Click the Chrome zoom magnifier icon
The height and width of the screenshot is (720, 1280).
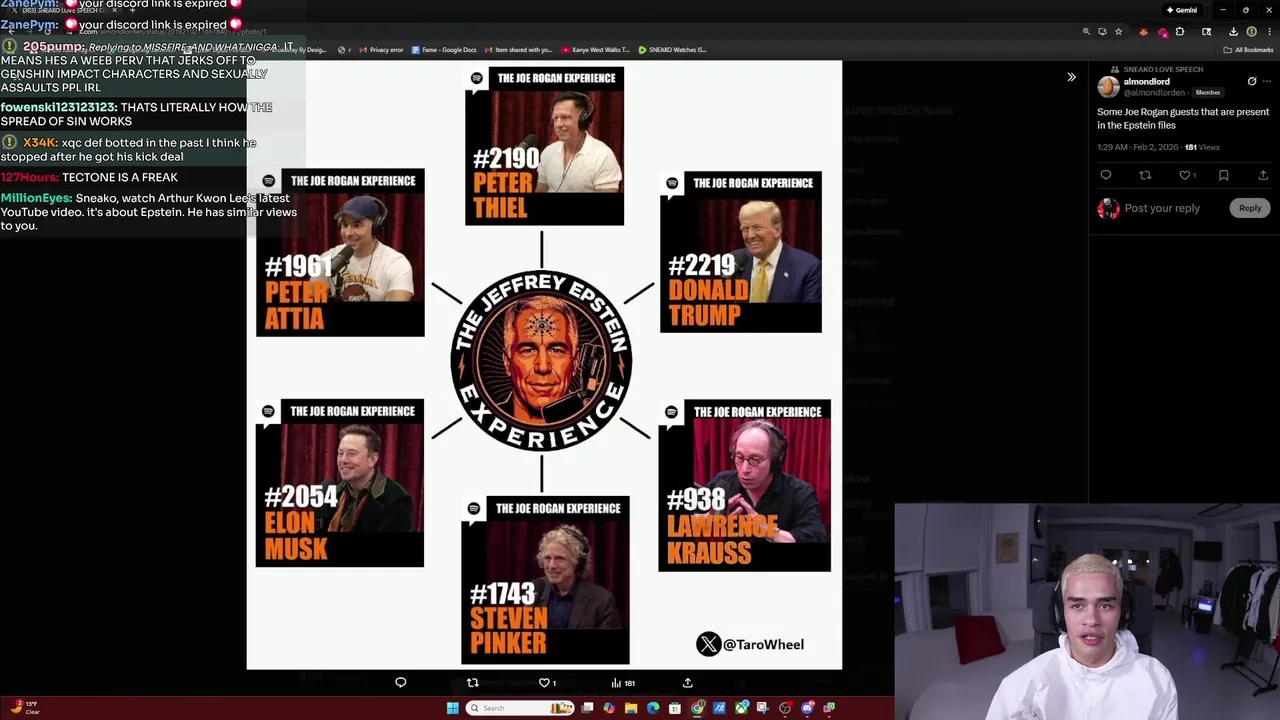(x=1086, y=31)
